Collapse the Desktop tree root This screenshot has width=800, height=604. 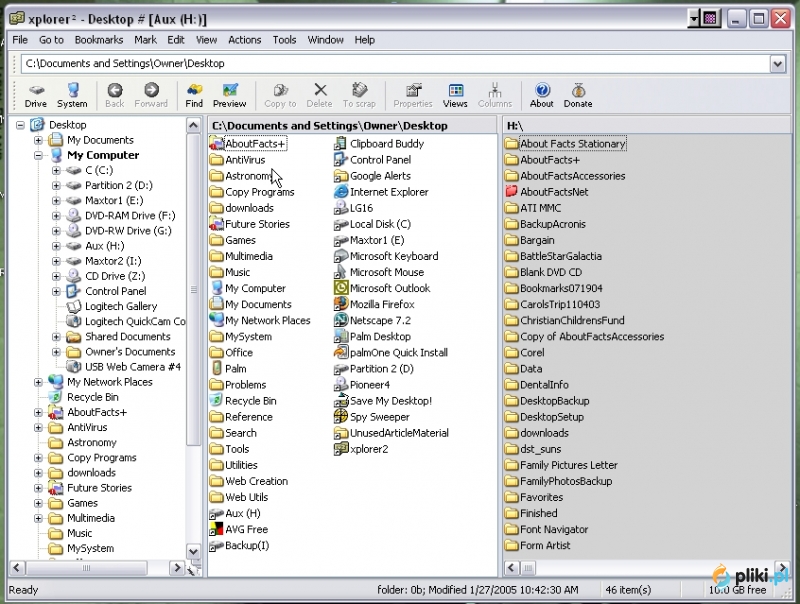point(20,125)
